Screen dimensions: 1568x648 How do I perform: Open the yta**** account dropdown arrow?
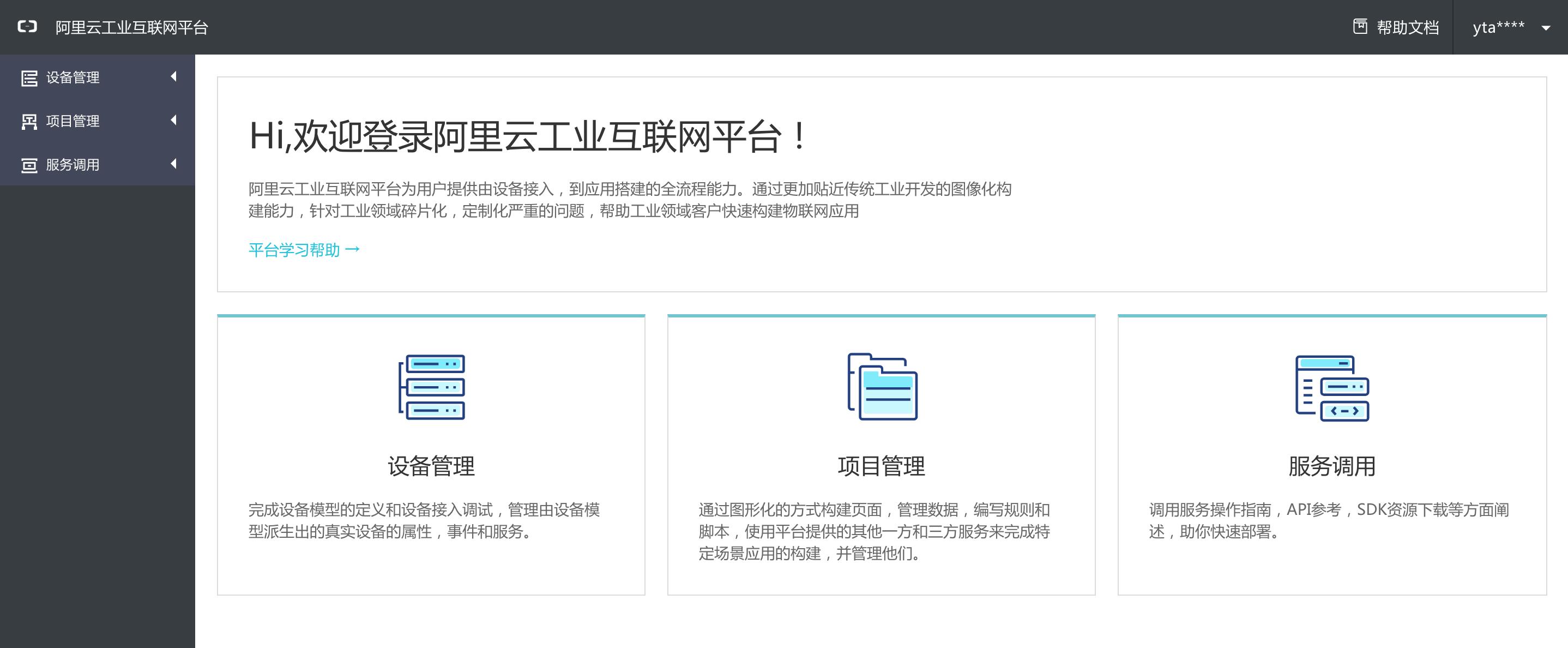pos(1546,28)
